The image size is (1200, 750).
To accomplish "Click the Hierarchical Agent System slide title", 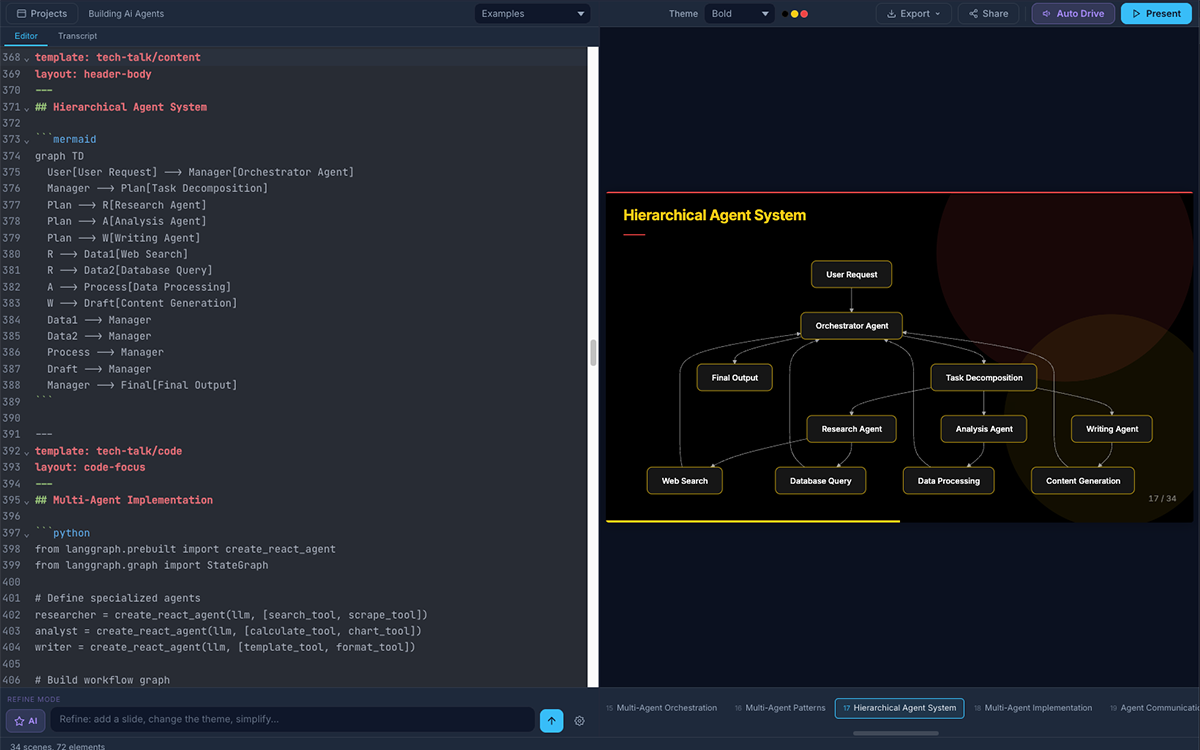I will click(x=714, y=215).
